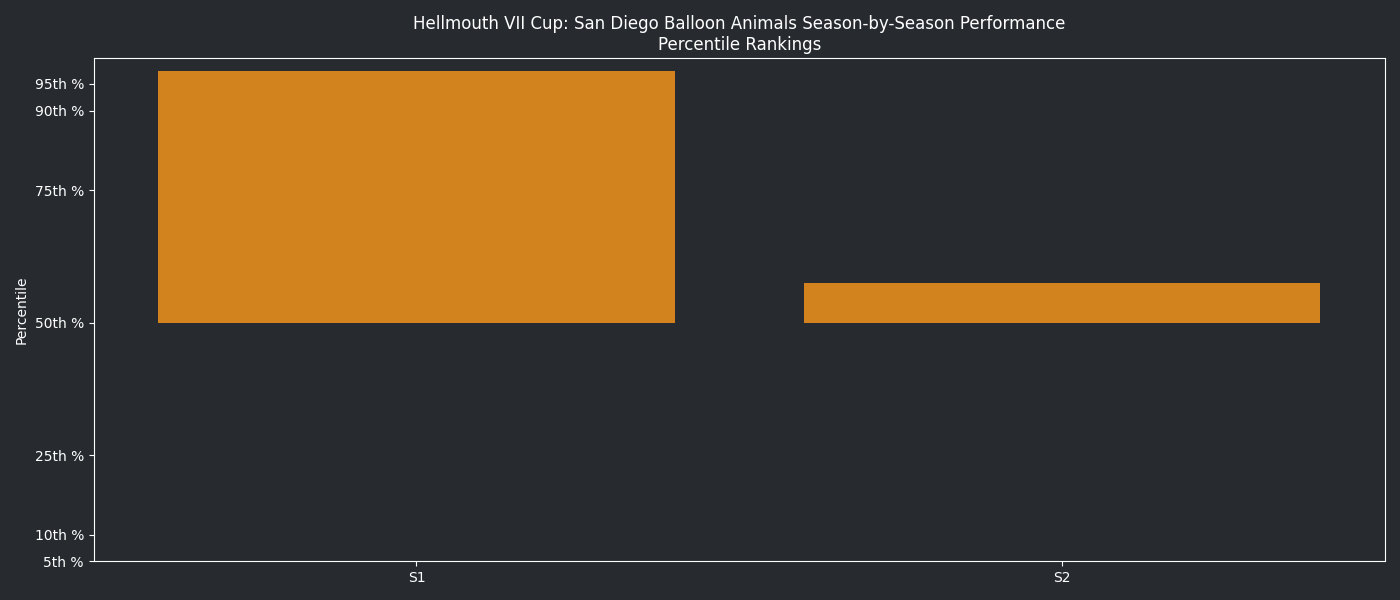
Task: Click the 10th % tick label
Action: pyautogui.click(x=60, y=535)
